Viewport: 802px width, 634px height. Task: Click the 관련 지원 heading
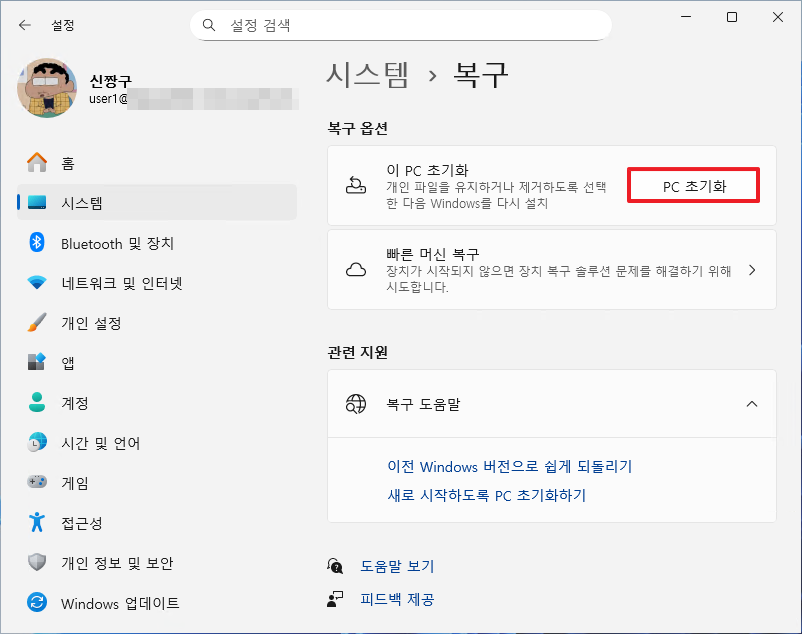tap(358, 352)
